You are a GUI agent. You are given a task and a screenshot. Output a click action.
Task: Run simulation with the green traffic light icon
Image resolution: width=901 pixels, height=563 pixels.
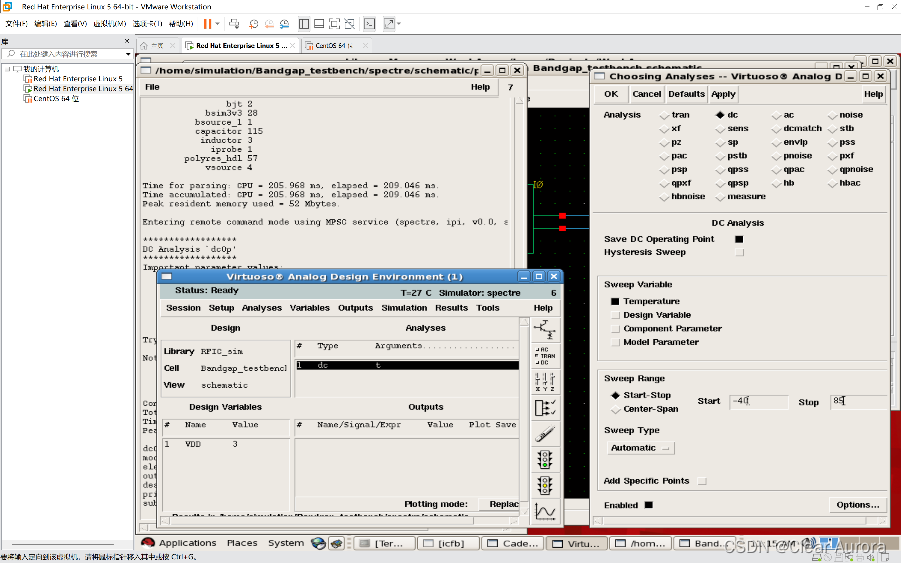(x=544, y=459)
